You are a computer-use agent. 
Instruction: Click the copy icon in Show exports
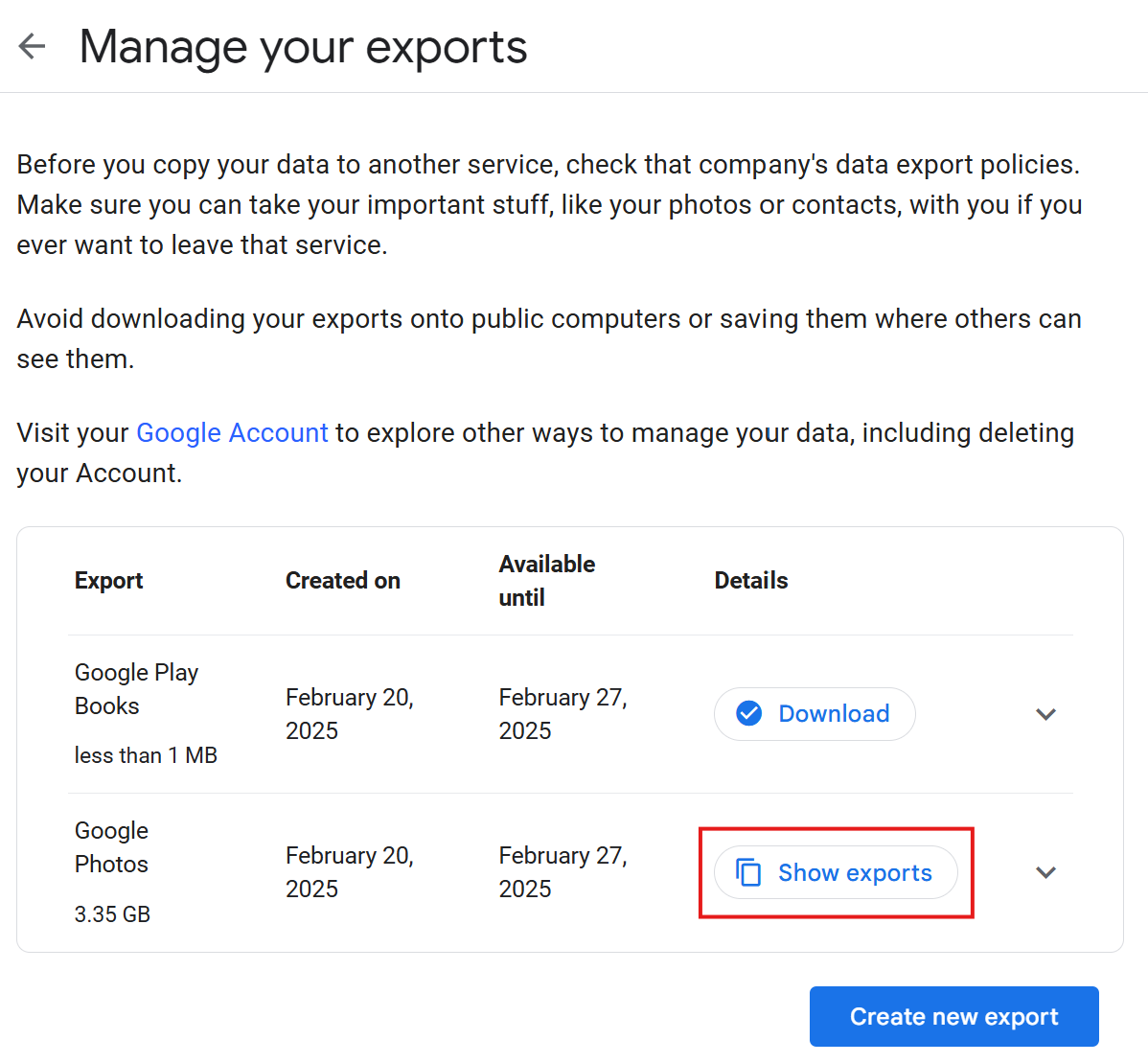pos(748,872)
